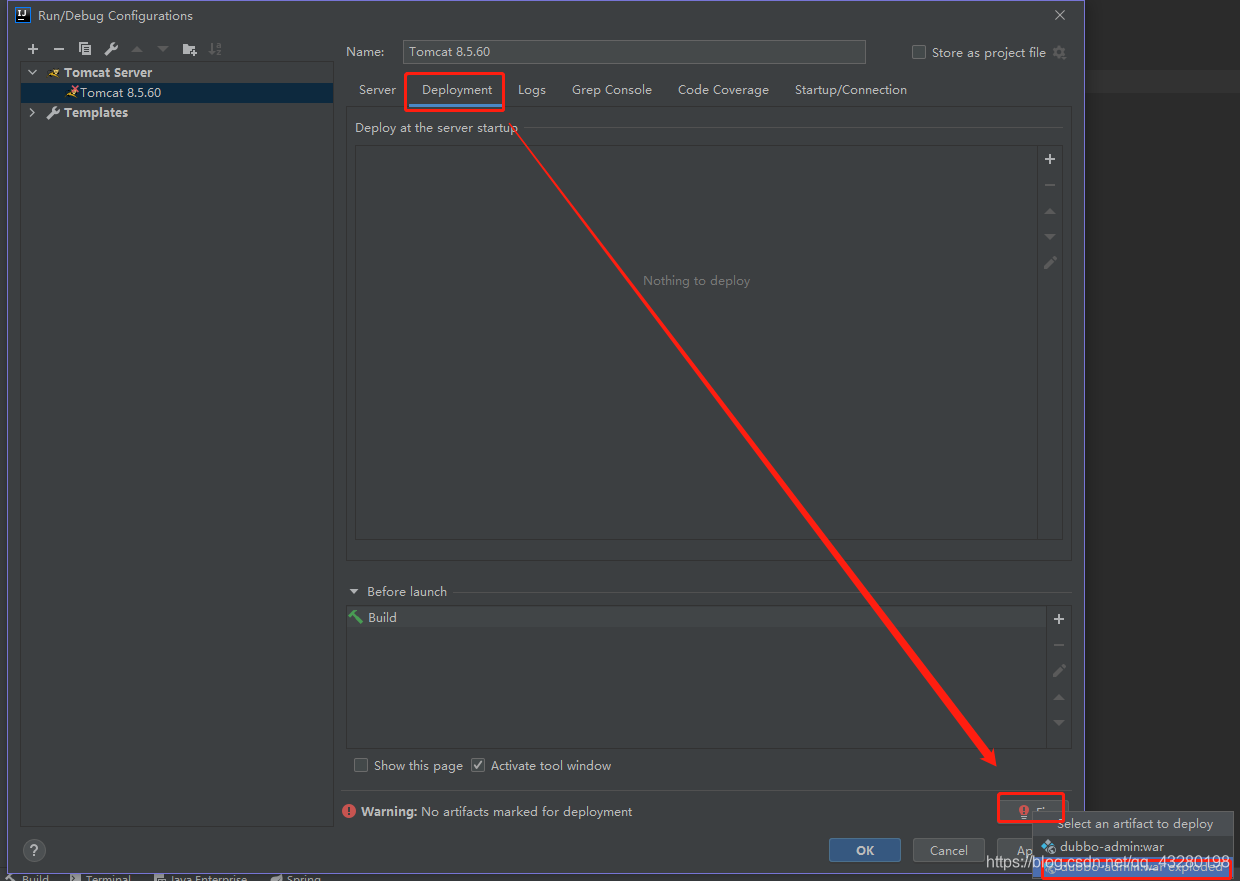Remove deployment entry with the minus icon

pyautogui.click(x=1050, y=185)
